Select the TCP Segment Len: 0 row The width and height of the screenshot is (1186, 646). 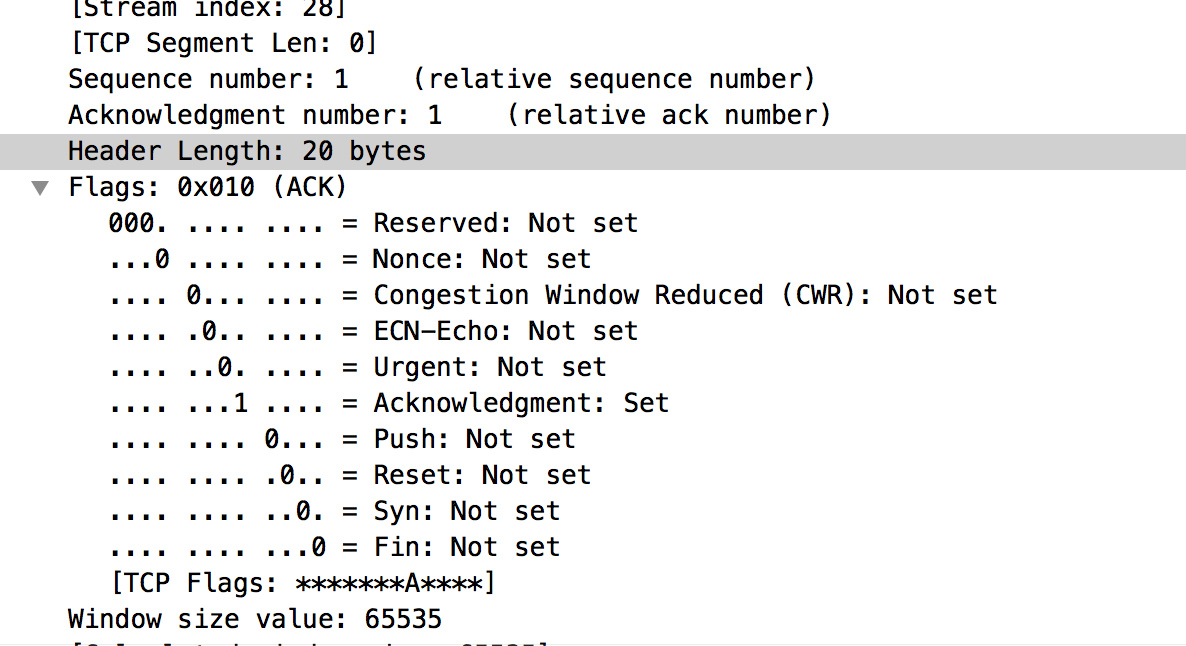coord(222,43)
